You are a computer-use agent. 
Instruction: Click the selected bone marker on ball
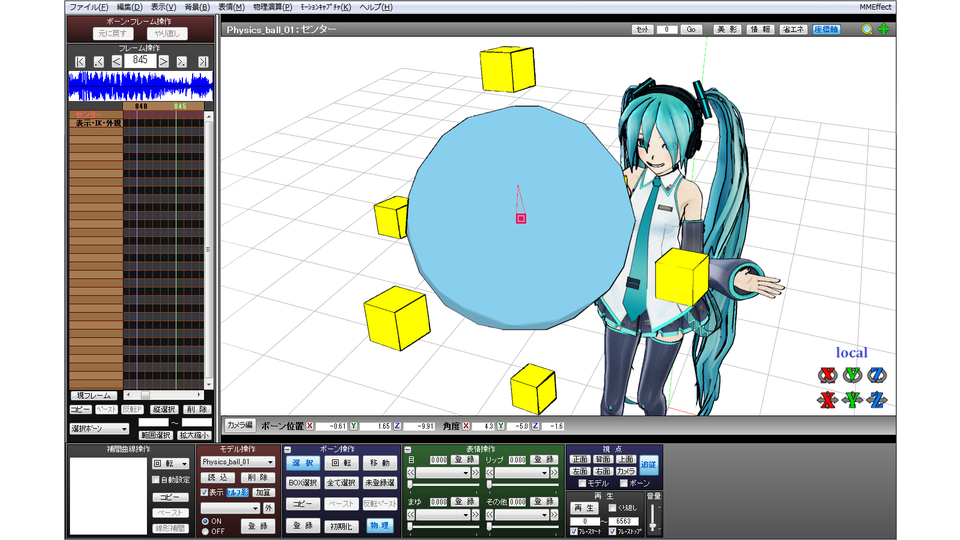[520, 219]
